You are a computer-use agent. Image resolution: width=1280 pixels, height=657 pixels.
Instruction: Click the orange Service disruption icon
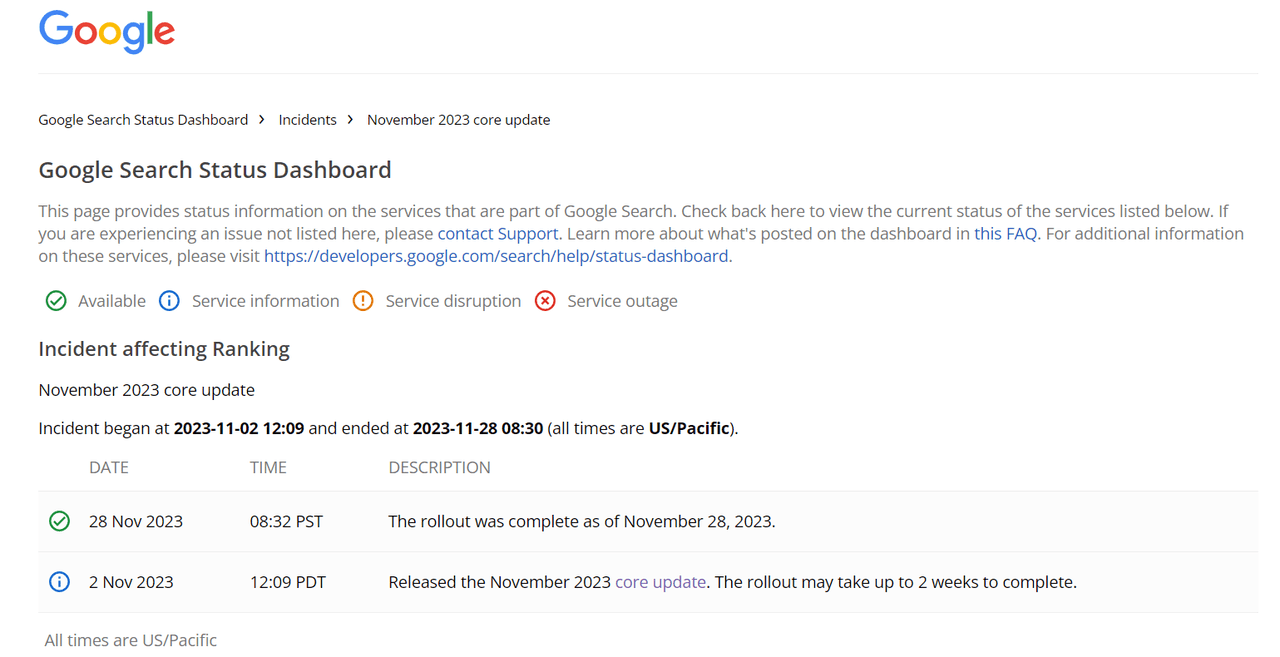pos(363,301)
